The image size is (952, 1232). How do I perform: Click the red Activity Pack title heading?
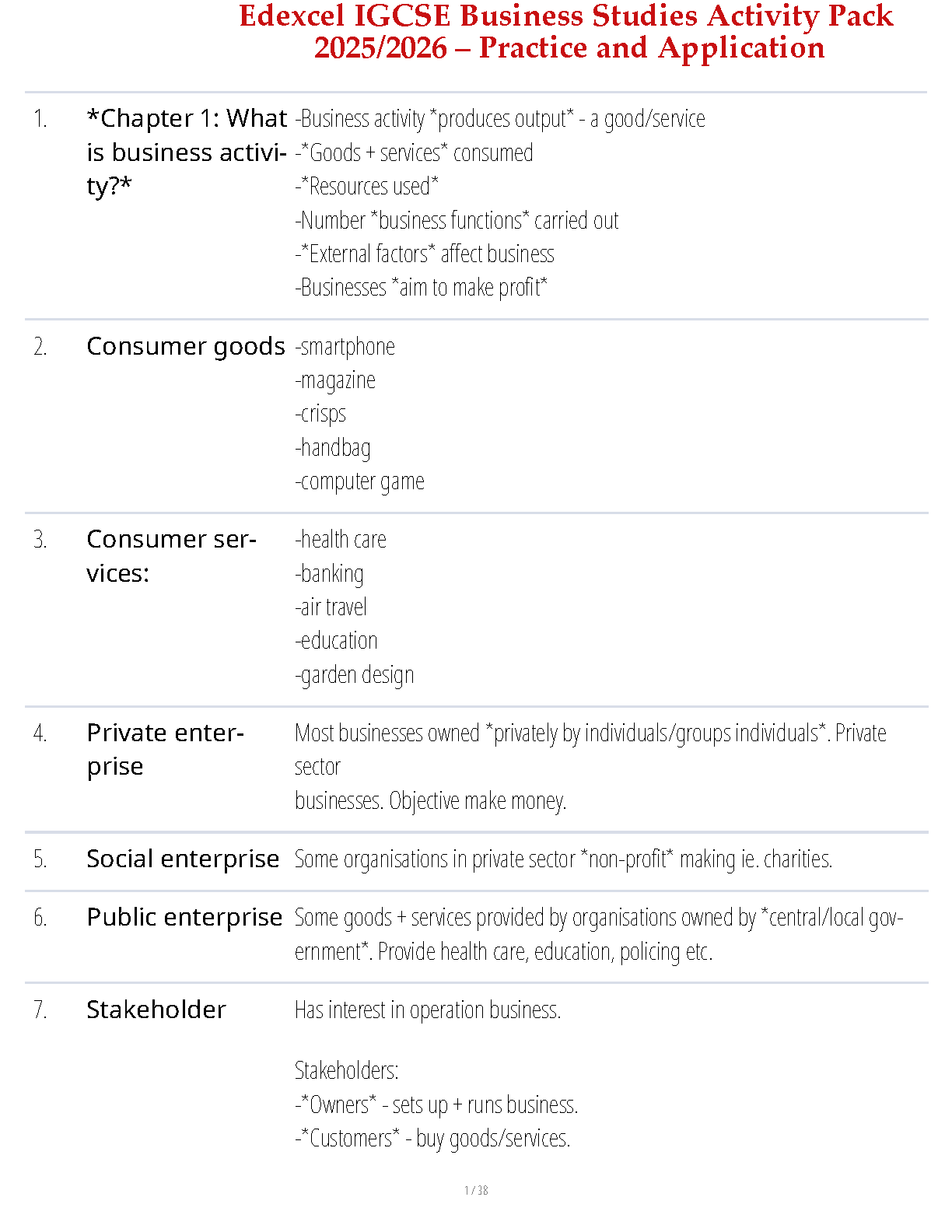(x=567, y=31)
